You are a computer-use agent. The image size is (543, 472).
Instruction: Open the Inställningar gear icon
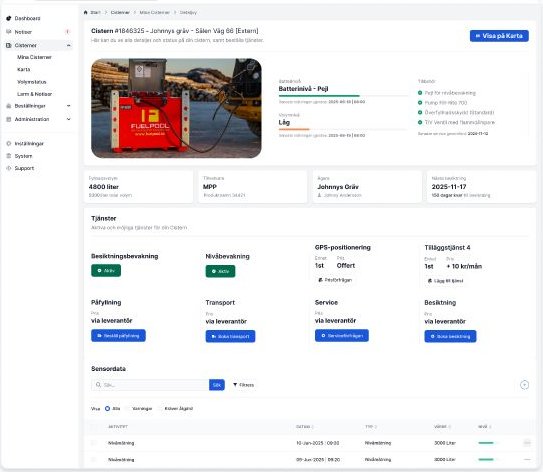tap(9, 143)
